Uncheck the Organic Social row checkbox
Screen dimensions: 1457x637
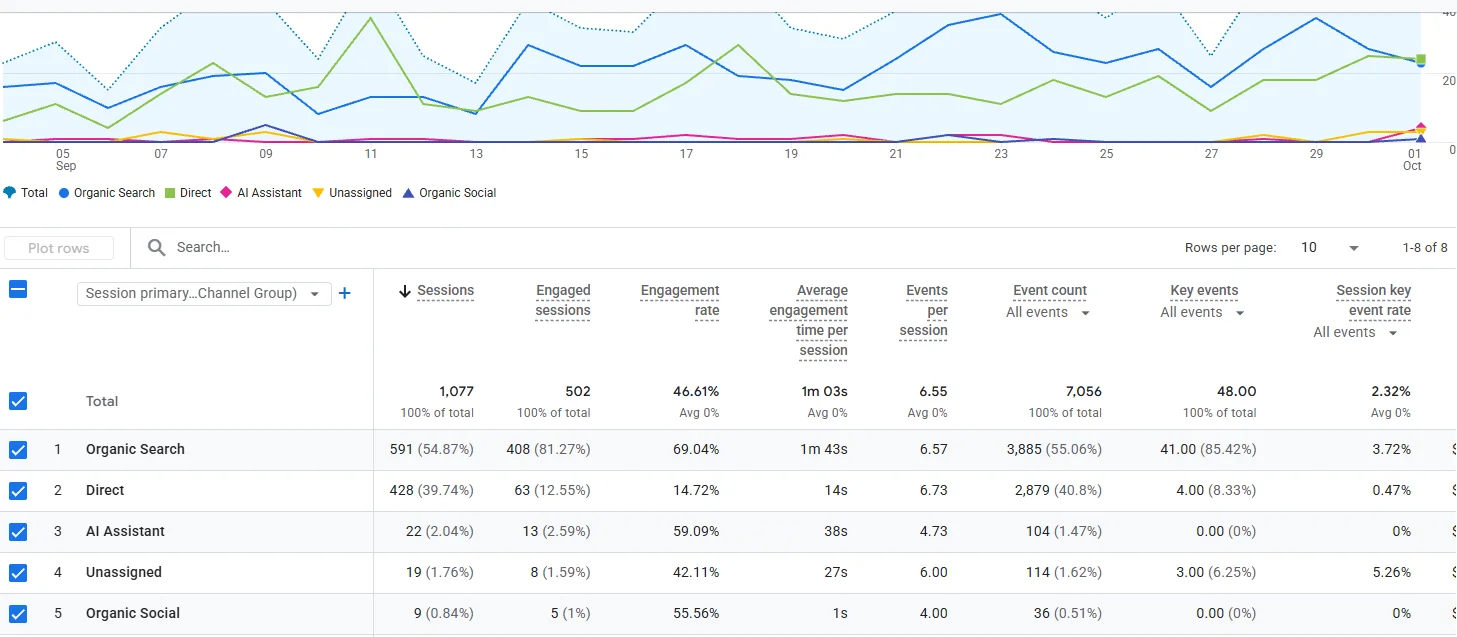coord(18,614)
